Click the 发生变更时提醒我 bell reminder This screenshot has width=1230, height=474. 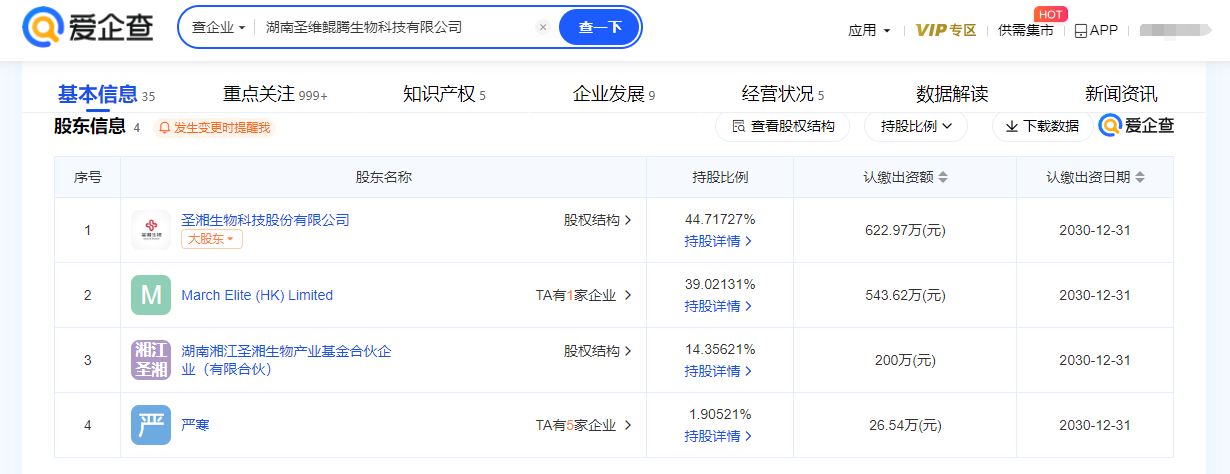pyautogui.click(x=214, y=127)
